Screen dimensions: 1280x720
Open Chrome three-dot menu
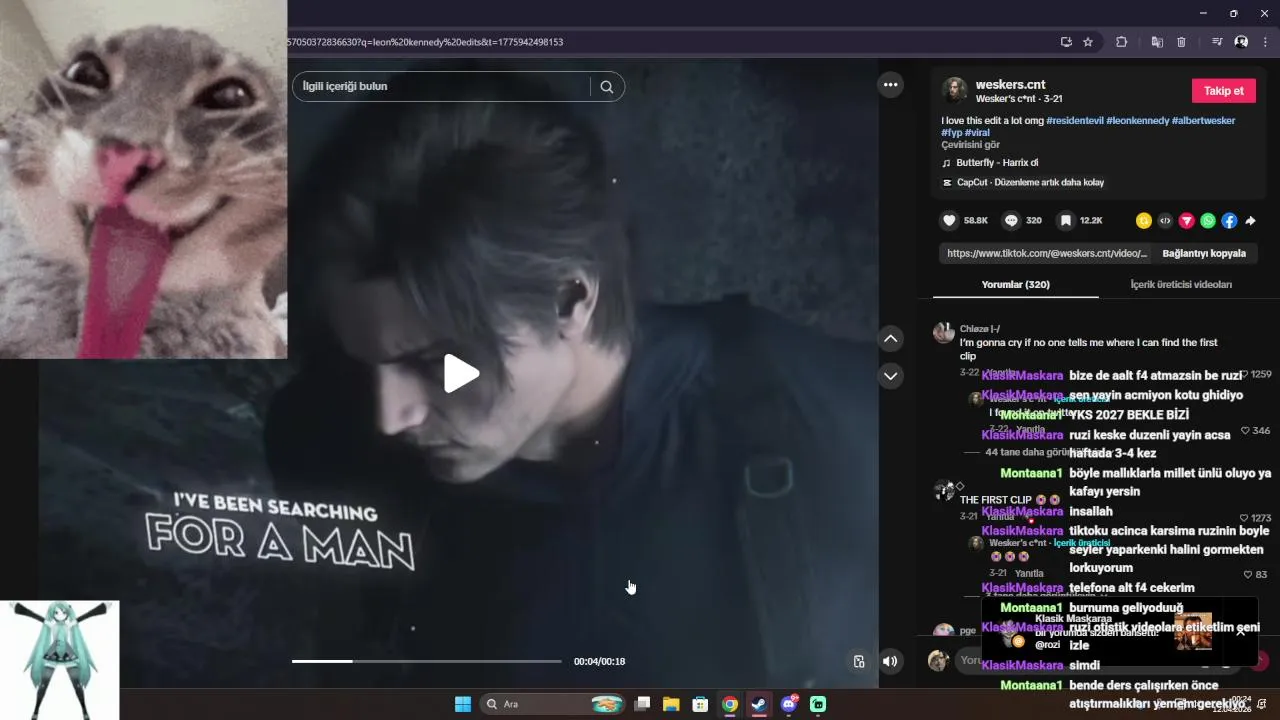(1265, 42)
